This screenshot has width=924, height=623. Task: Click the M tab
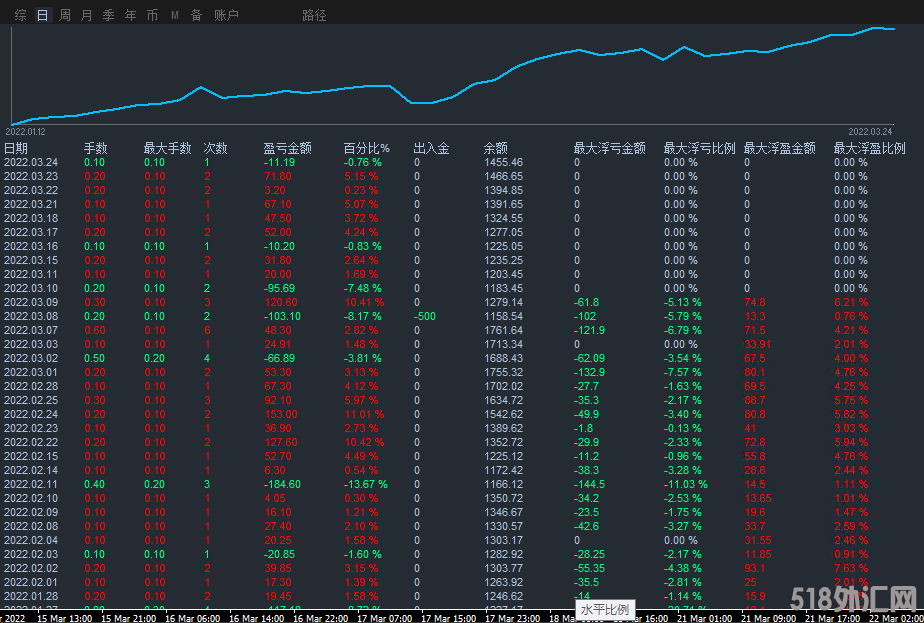pyautogui.click(x=175, y=15)
